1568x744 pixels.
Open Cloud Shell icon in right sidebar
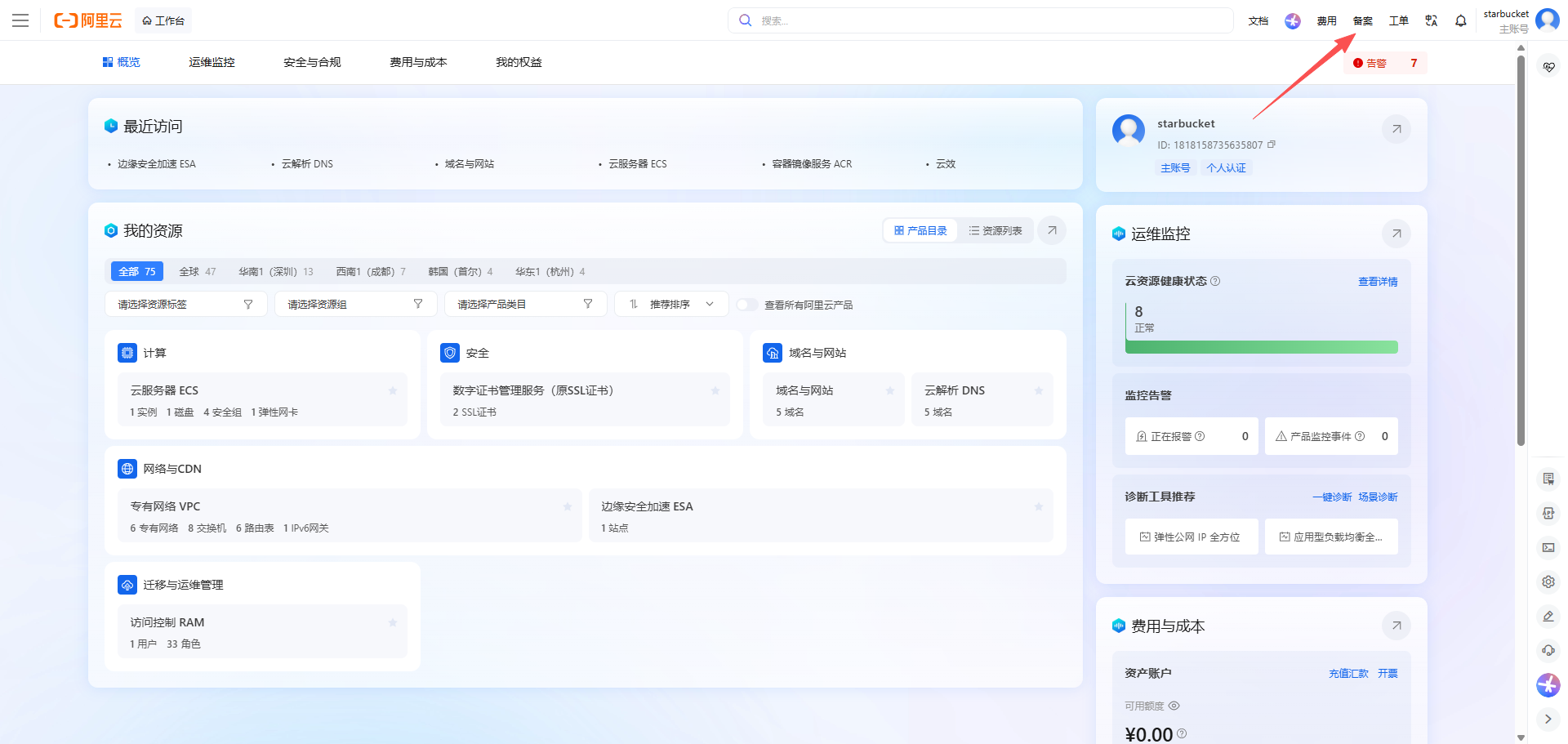click(x=1548, y=547)
